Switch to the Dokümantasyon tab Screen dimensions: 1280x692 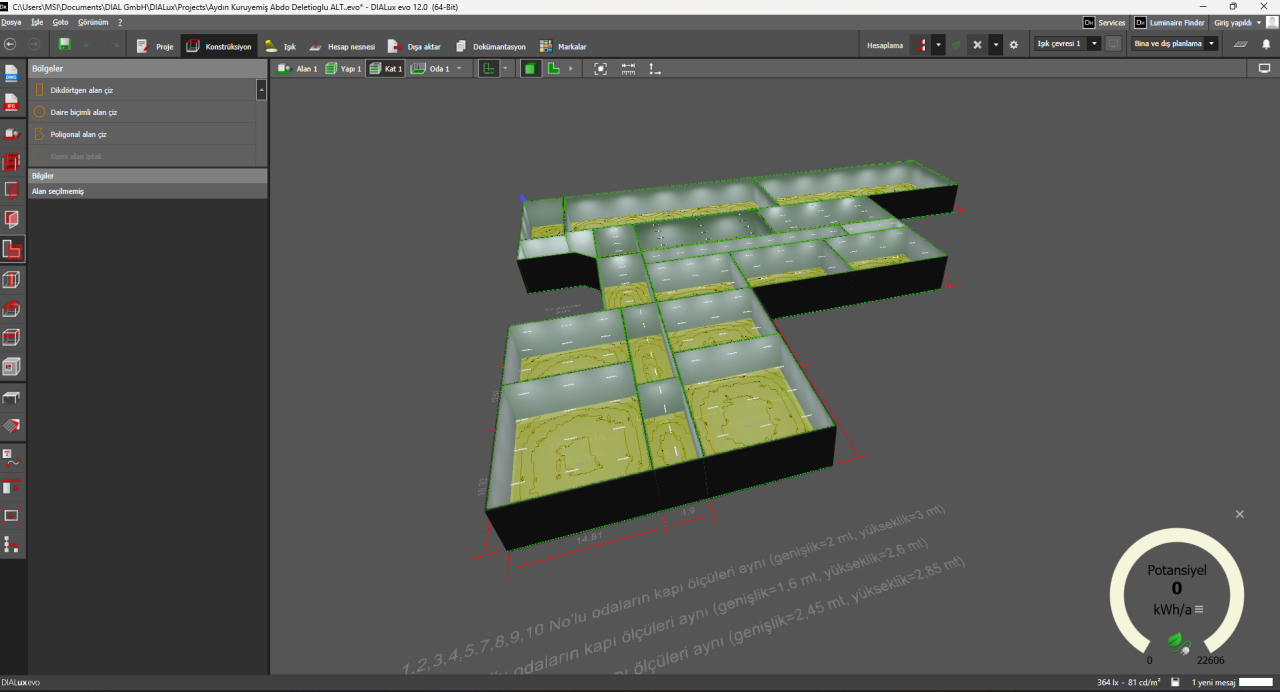click(x=490, y=46)
